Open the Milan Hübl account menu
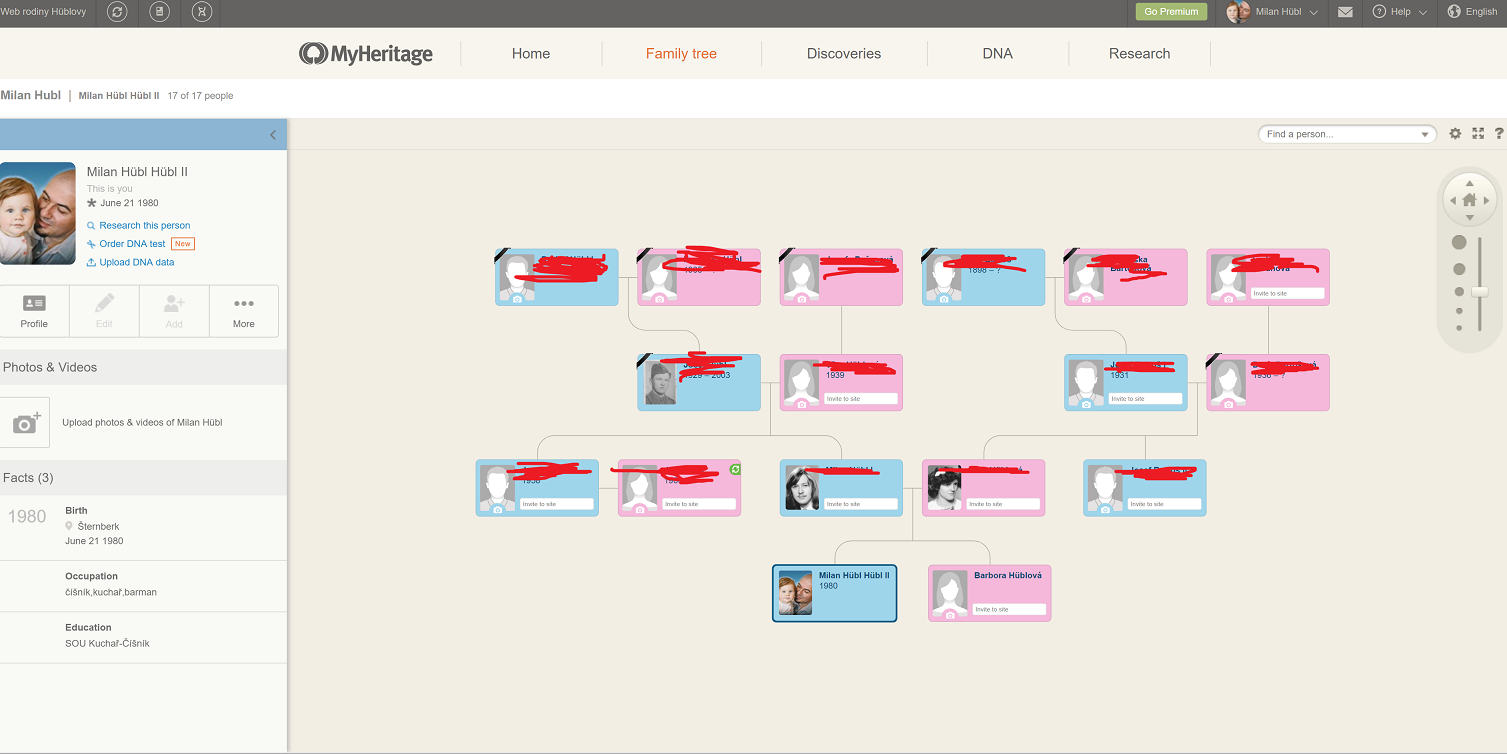1507x754 pixels. click(1285, 12)
